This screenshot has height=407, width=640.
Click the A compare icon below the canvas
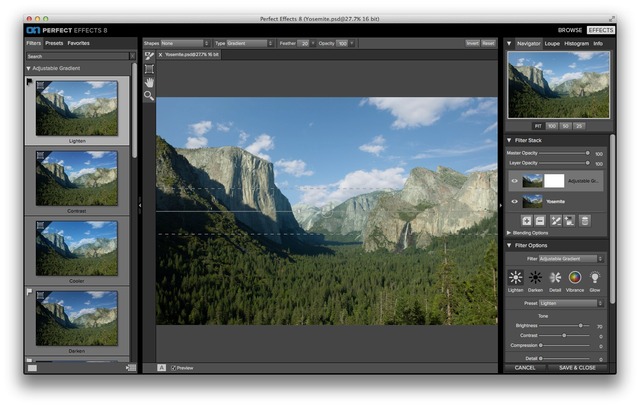click(162, 368)
